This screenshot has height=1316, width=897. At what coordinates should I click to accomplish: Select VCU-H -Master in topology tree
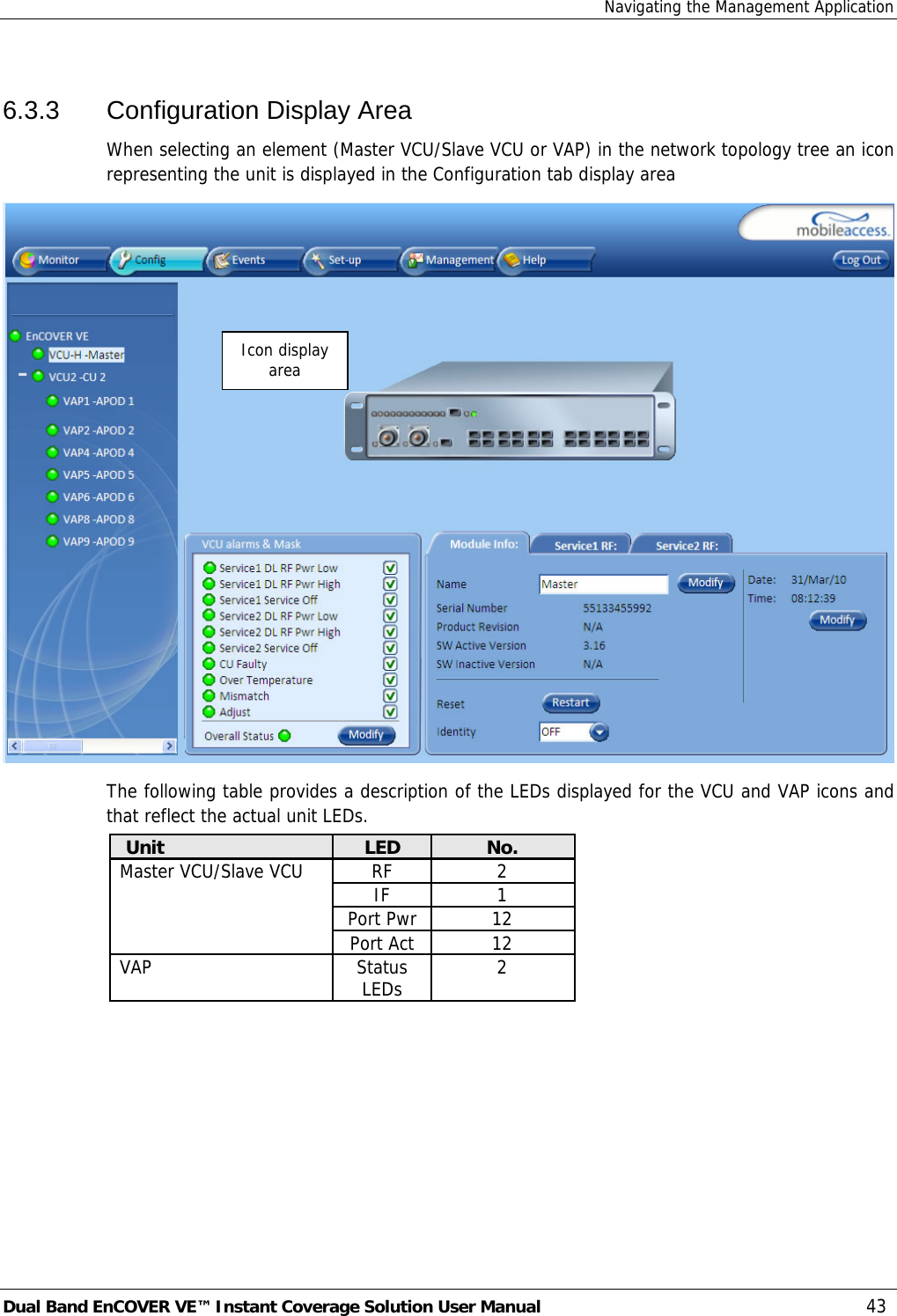tap(86, 355)
